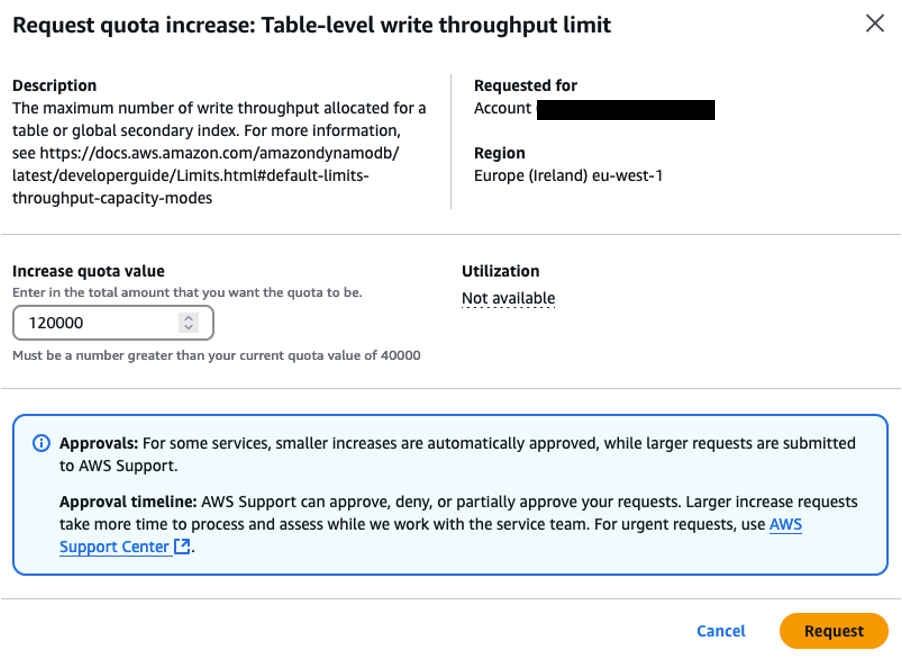The image size is (902, 660).
Task: Click the down stepper arrow to lower quota
Action: coord(187,327)
